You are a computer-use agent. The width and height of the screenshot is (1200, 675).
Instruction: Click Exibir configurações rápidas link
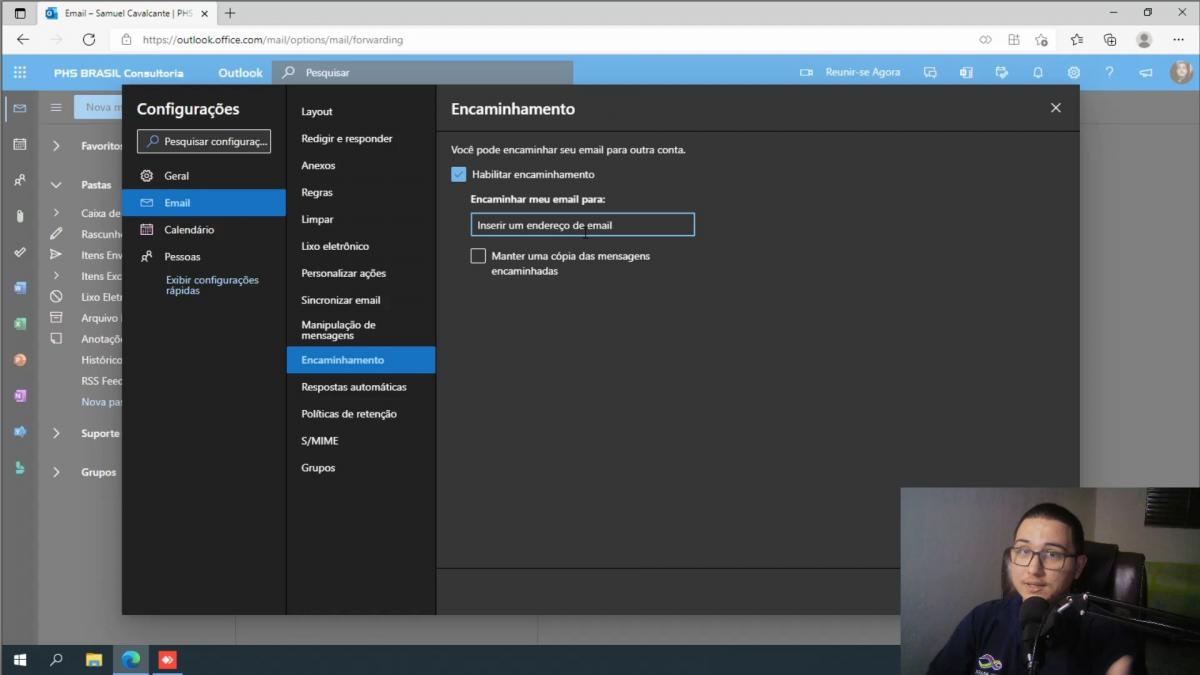(x=212, y=285)
